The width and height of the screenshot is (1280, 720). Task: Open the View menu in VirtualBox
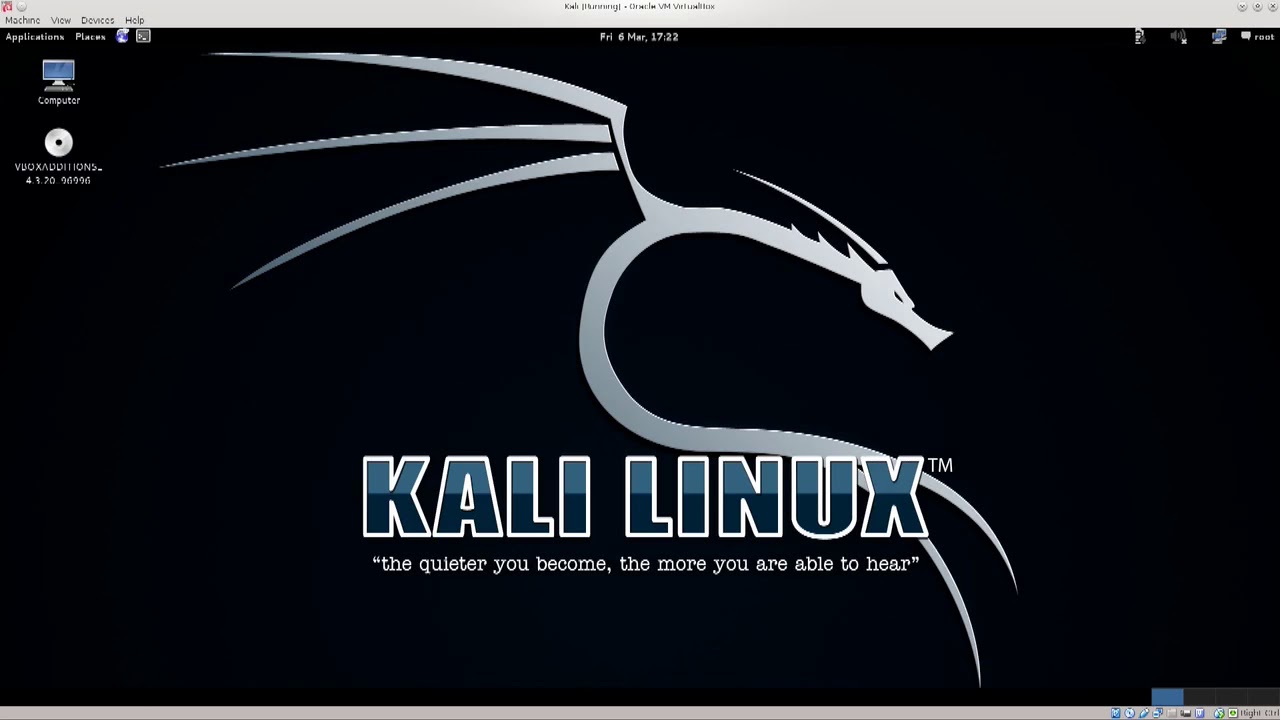click(x=61, y=20)
